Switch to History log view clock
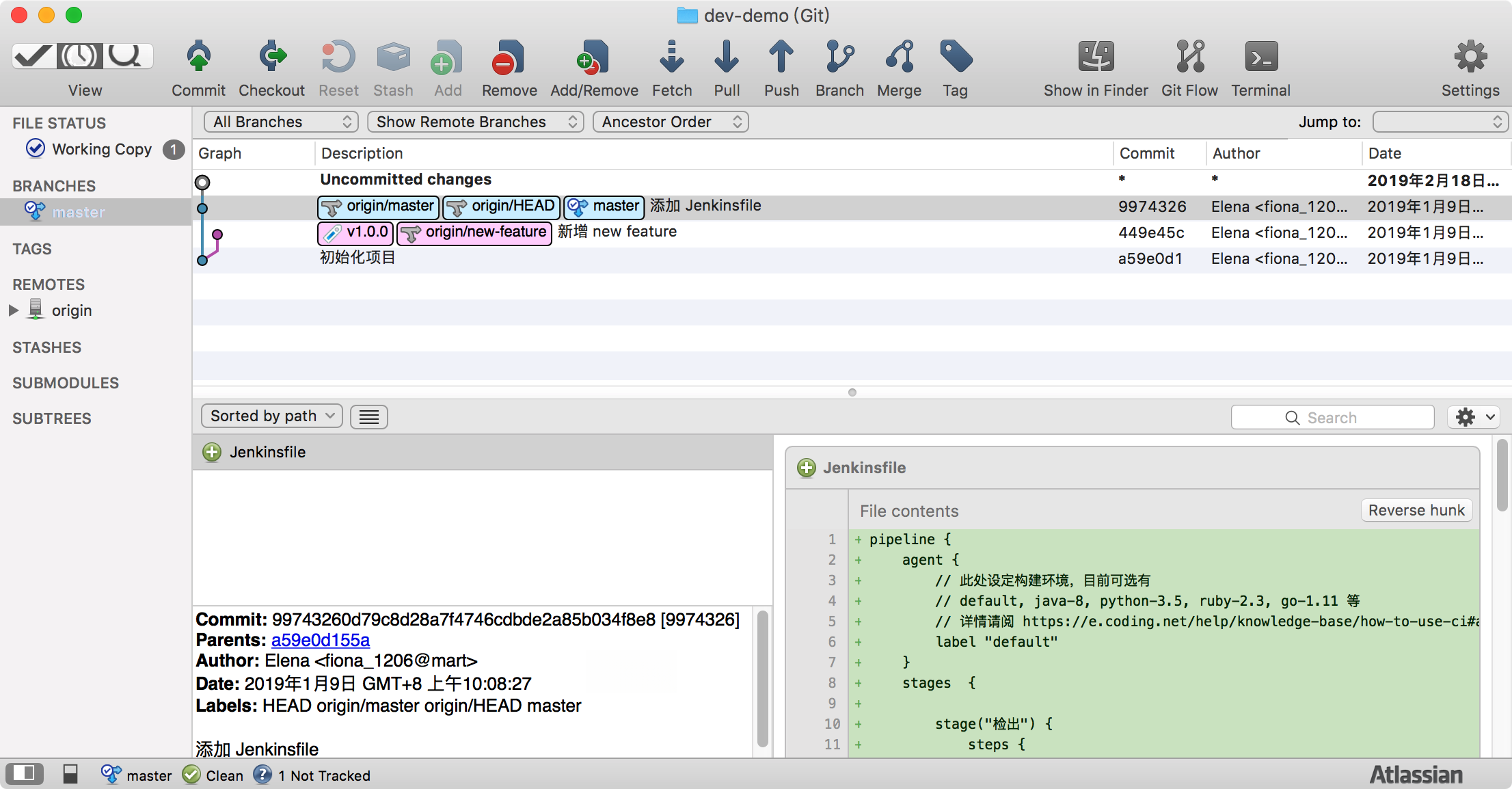 [80, 56]
